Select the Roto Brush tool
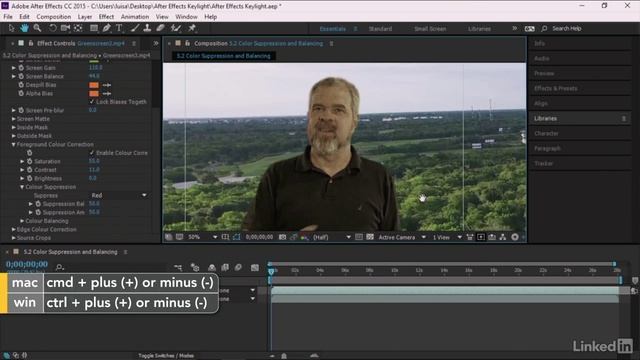Viewport: 640px width, 360px height. 176,28
